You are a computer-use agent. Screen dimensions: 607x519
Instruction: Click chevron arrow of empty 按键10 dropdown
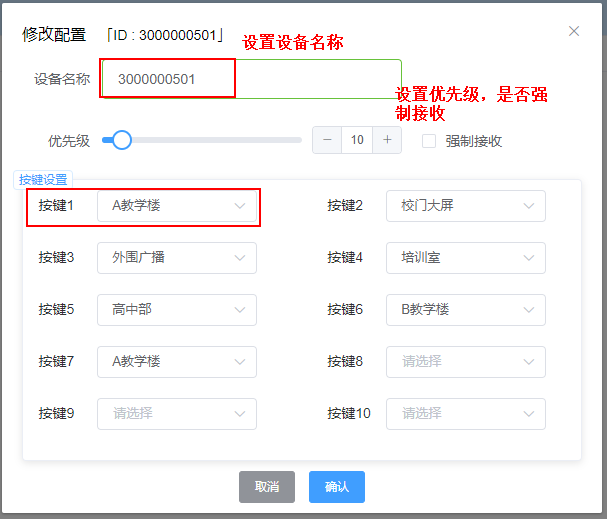coord(528,414)
